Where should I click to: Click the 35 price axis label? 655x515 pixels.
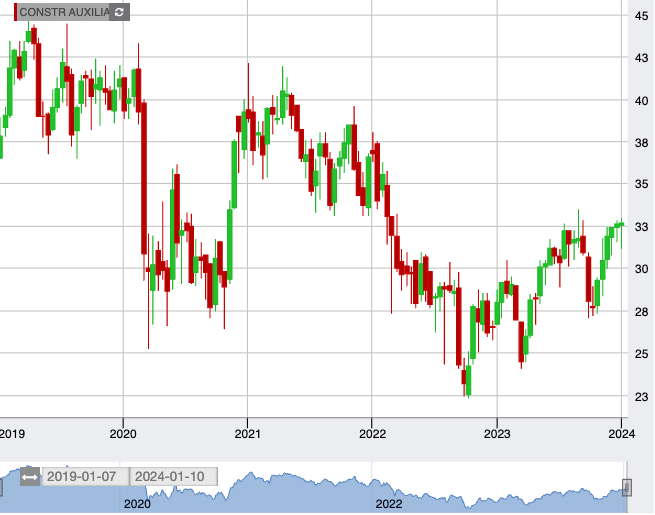641,184
